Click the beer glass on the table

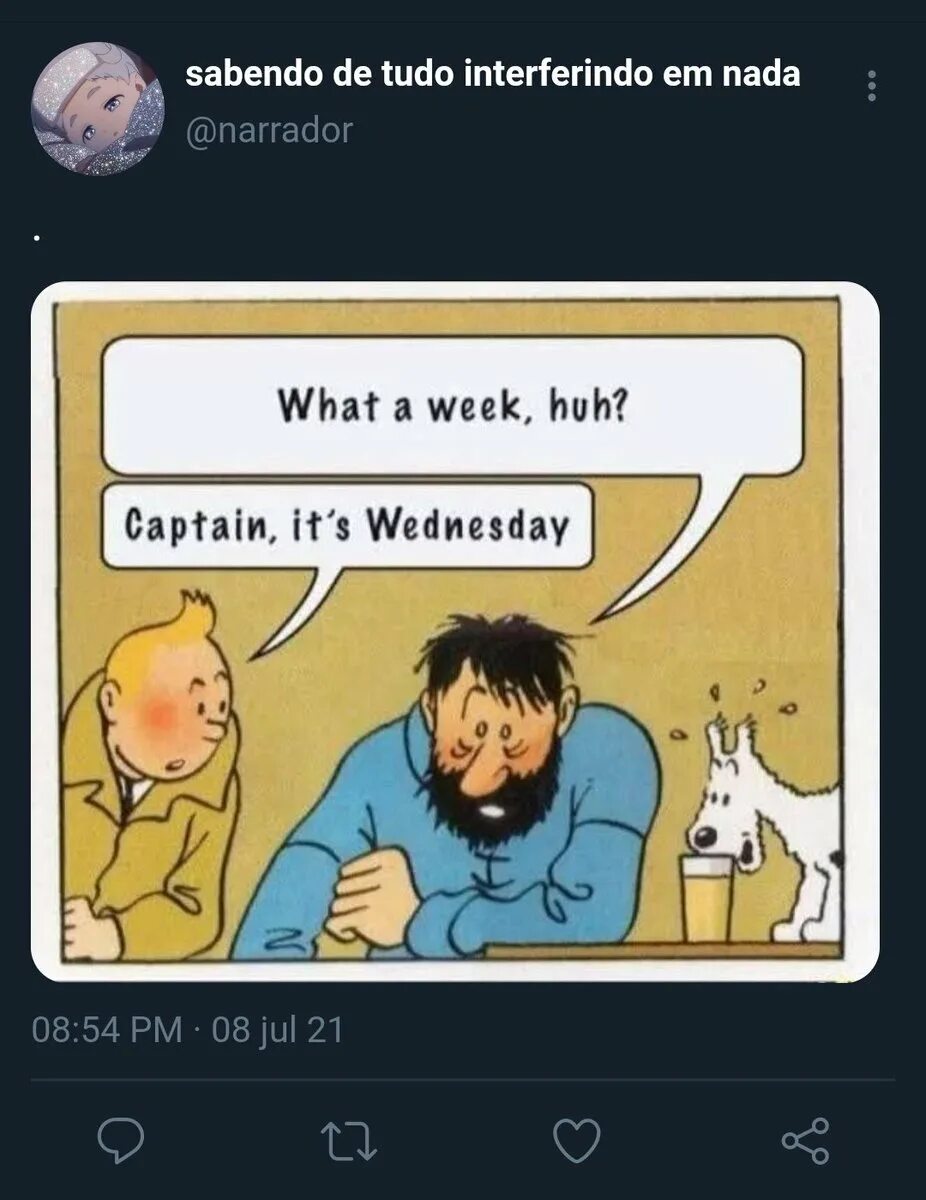click(x=707, y=897)
